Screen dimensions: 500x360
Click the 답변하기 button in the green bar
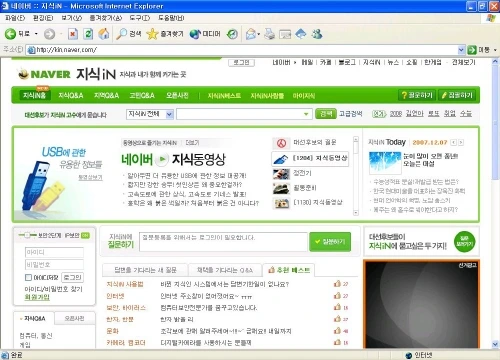click(x=457, y=95)
